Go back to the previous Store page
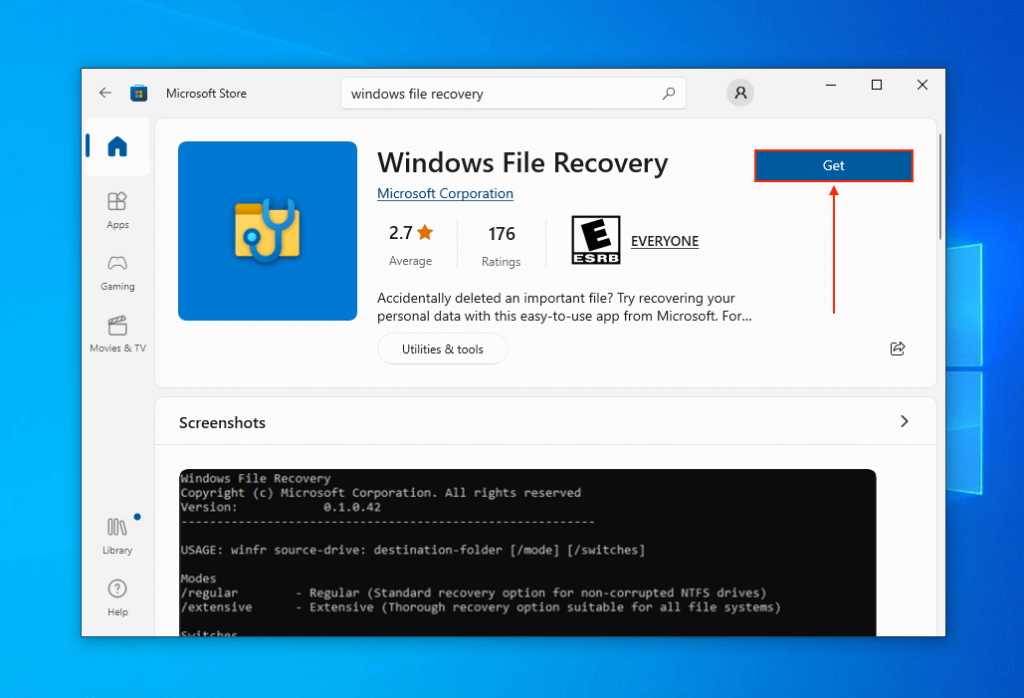This screenshot has width=1024, height=698. (x=104, y=92)
